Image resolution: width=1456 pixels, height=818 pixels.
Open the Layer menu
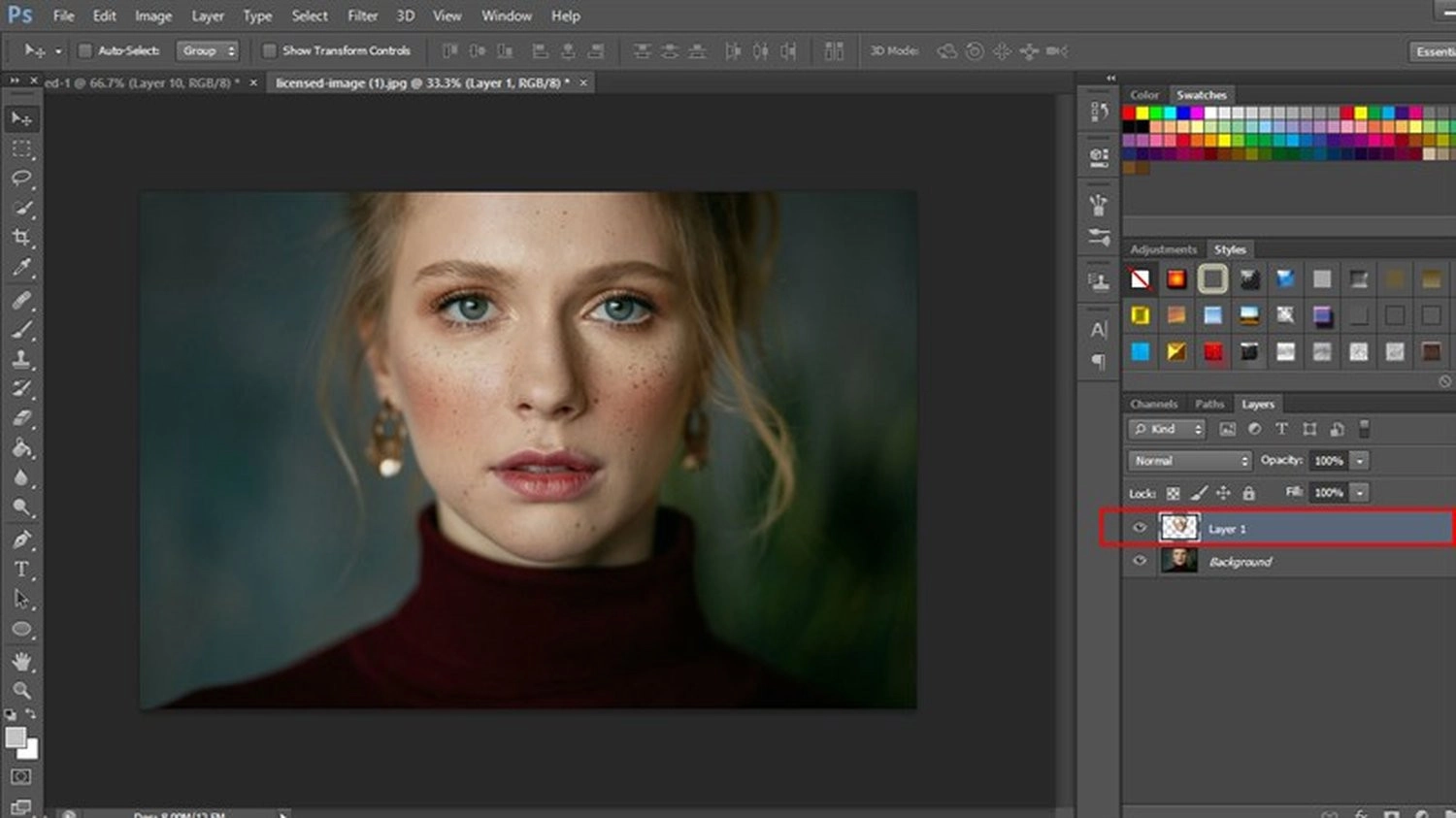coord(207,16)
